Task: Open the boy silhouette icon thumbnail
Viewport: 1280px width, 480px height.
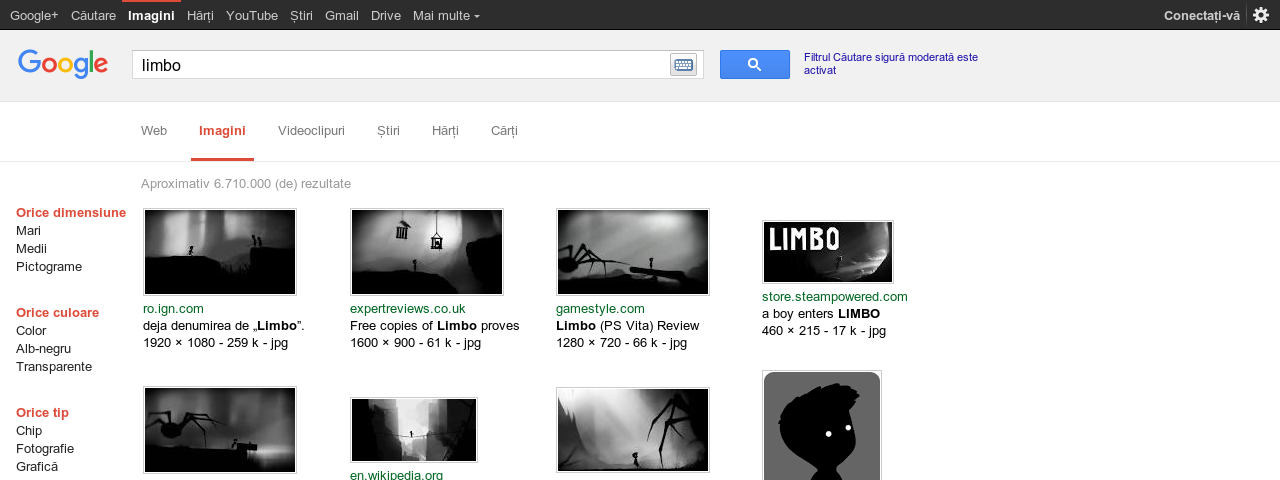Action: click(822, 426)
